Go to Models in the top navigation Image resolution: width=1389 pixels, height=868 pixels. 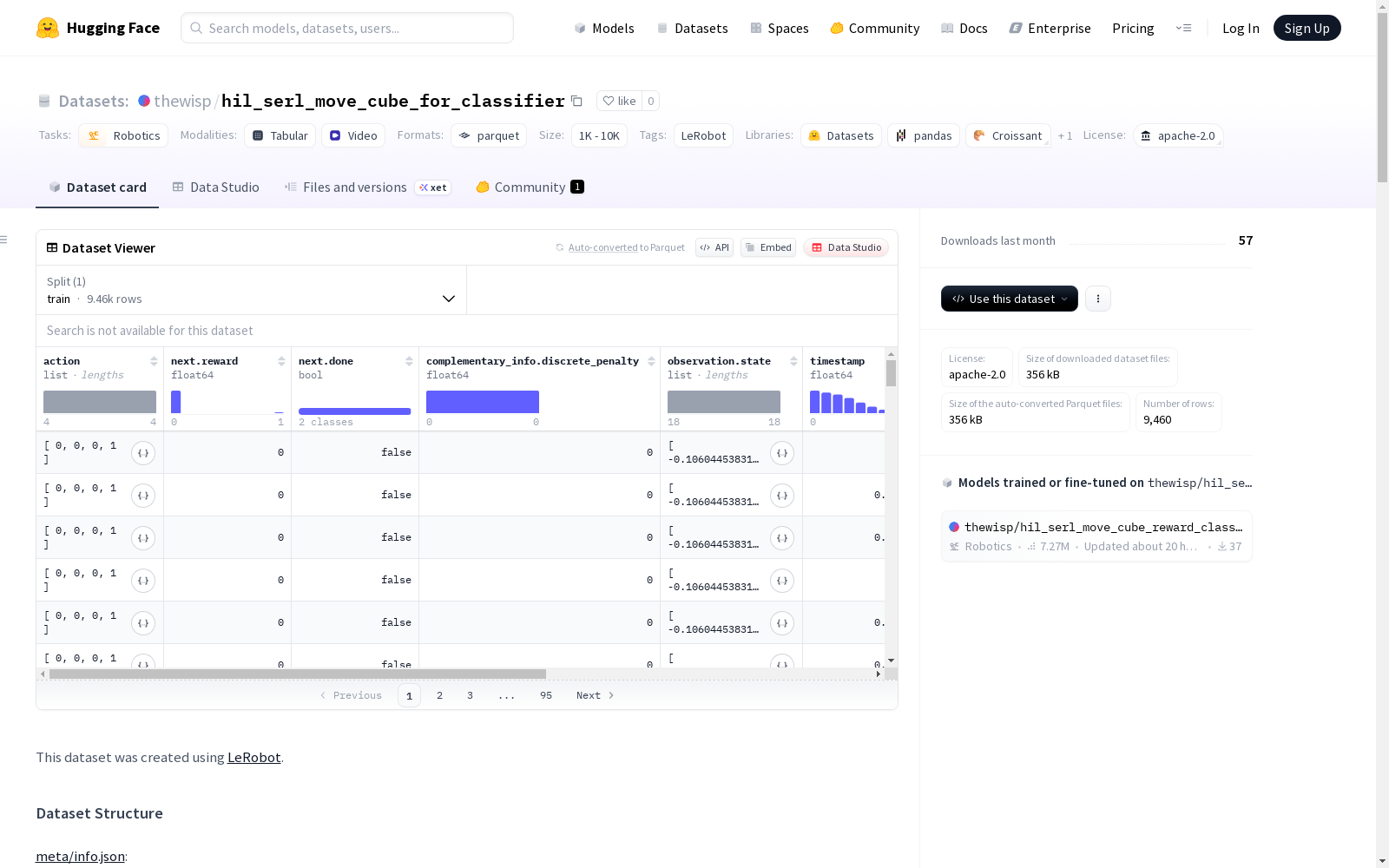pyautogui.click(x=604, y=28)
